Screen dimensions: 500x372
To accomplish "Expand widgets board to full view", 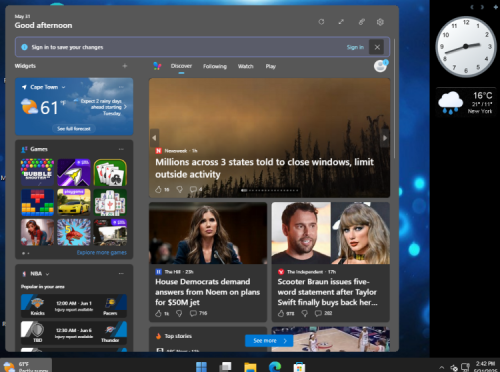I will pyautogui.click(x=341, y=22).
